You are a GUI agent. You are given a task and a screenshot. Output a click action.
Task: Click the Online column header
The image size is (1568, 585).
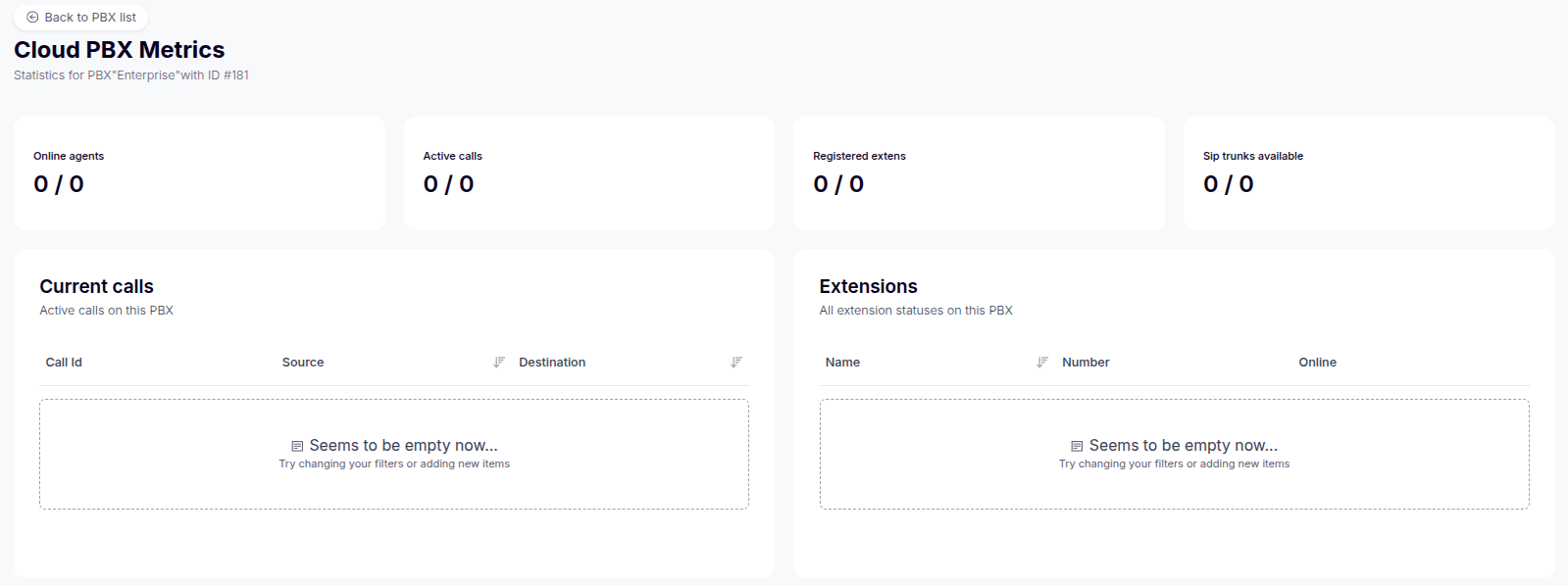(x=1317, y=363)
